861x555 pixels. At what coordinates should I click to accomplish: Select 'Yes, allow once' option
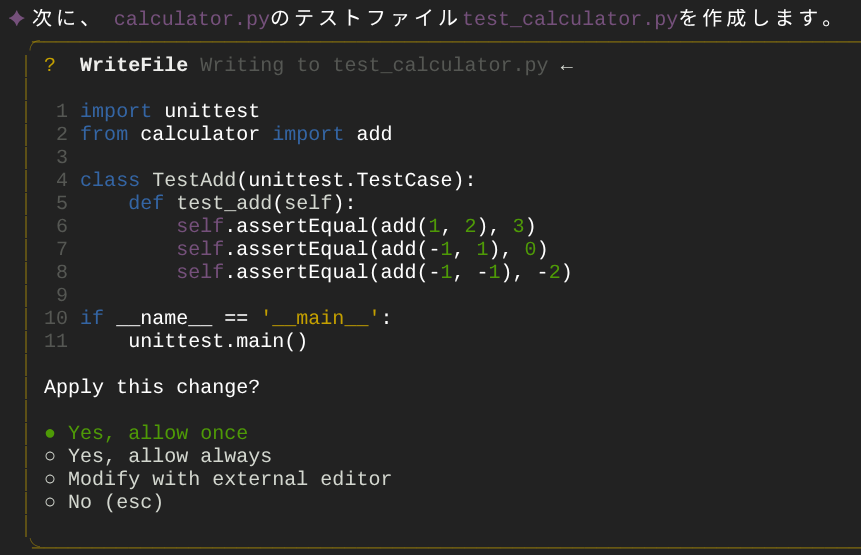(147, 433)
